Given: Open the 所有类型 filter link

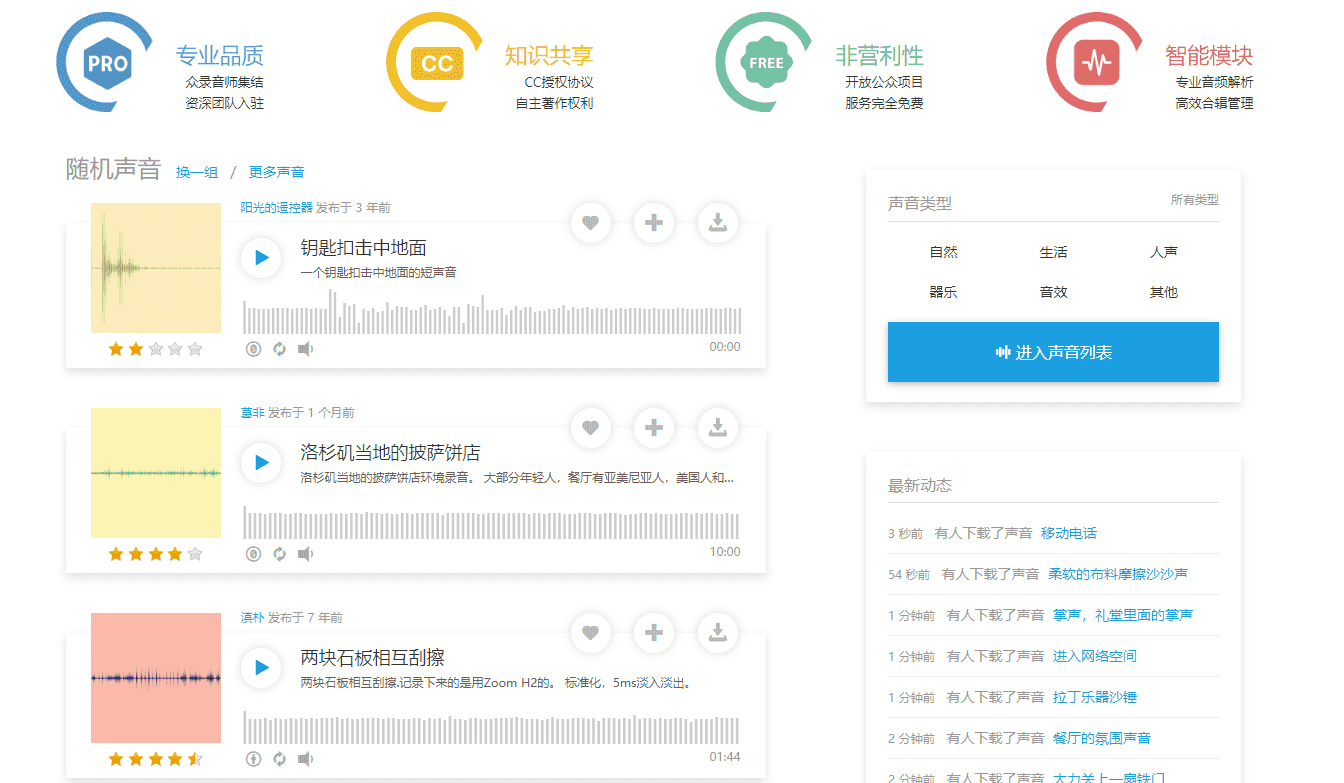Looking at the screenshot, I should pos(1195,200).
